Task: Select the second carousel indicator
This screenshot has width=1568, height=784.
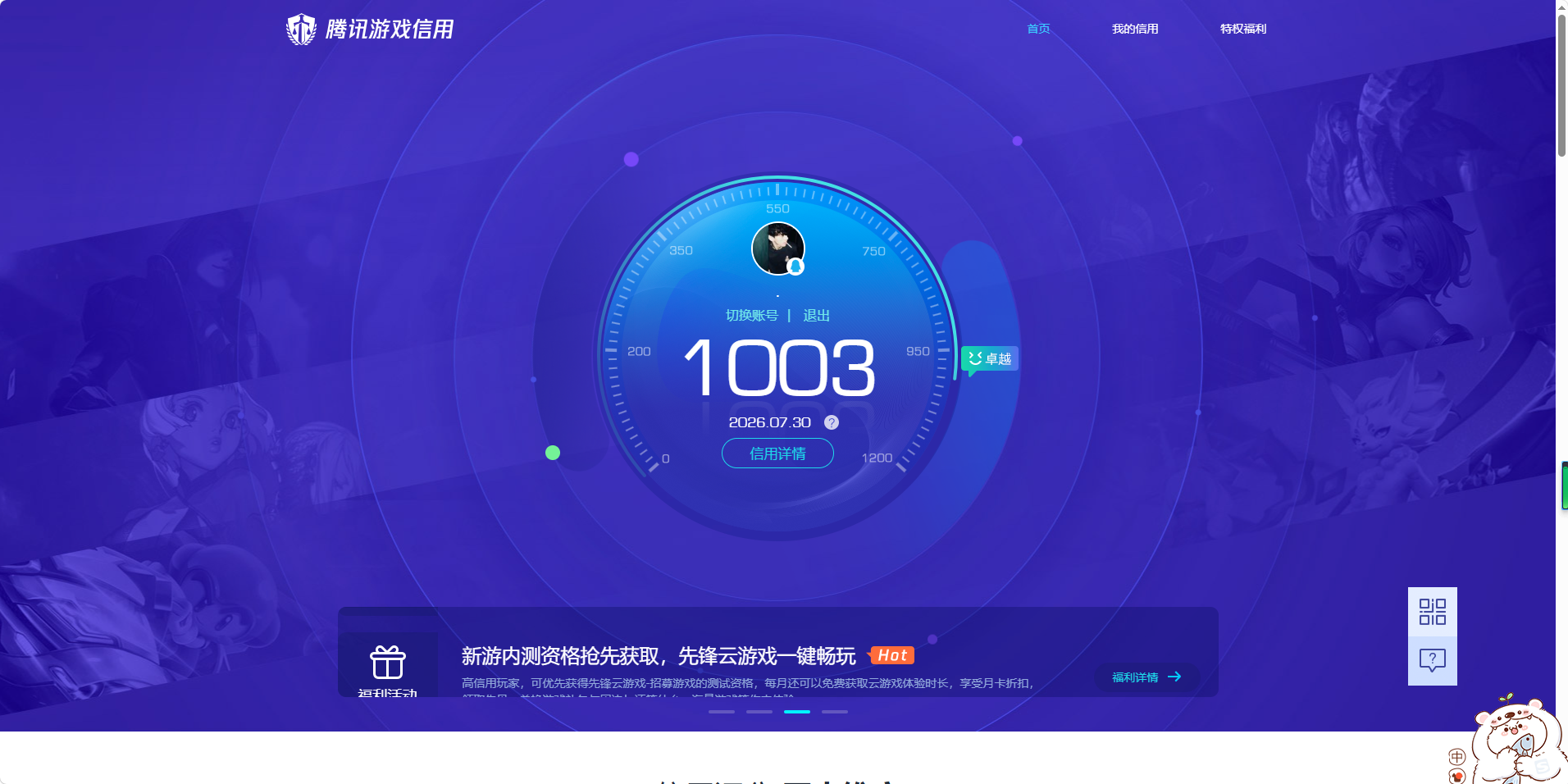Action: 759,712
